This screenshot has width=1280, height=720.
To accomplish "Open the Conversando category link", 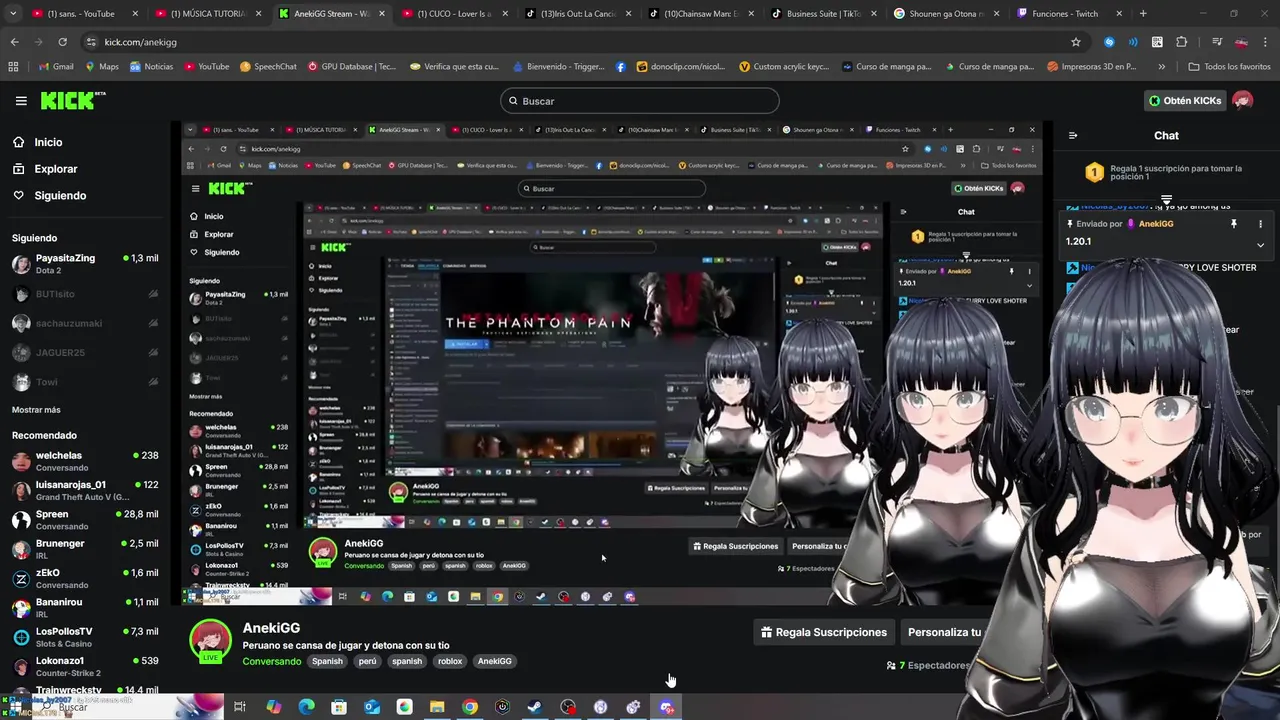I will (x=271, y=661).
